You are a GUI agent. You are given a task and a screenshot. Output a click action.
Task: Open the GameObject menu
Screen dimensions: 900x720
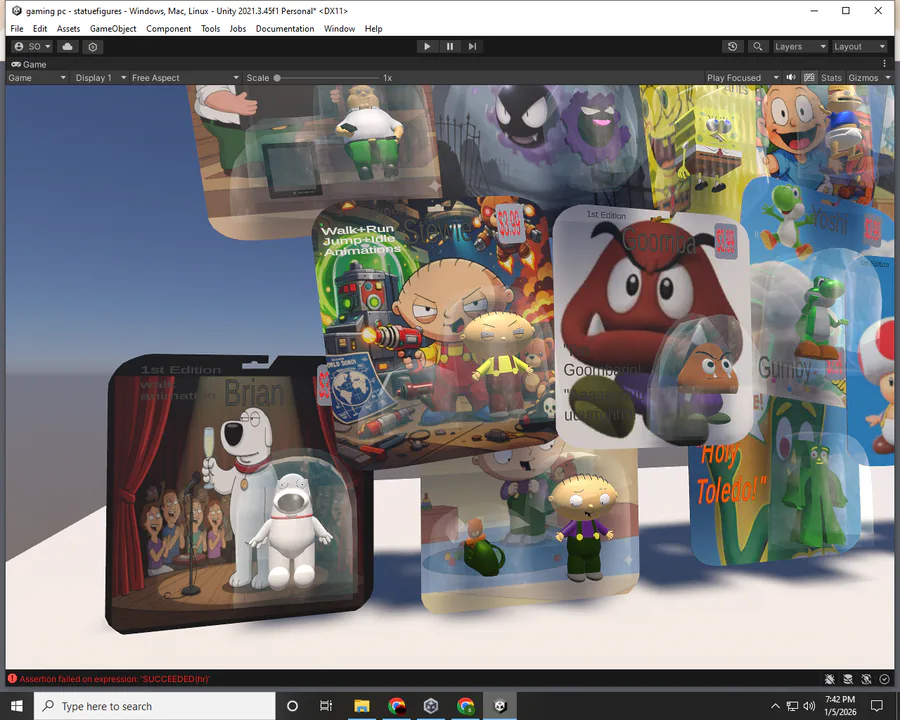click(x=113, y=29)
